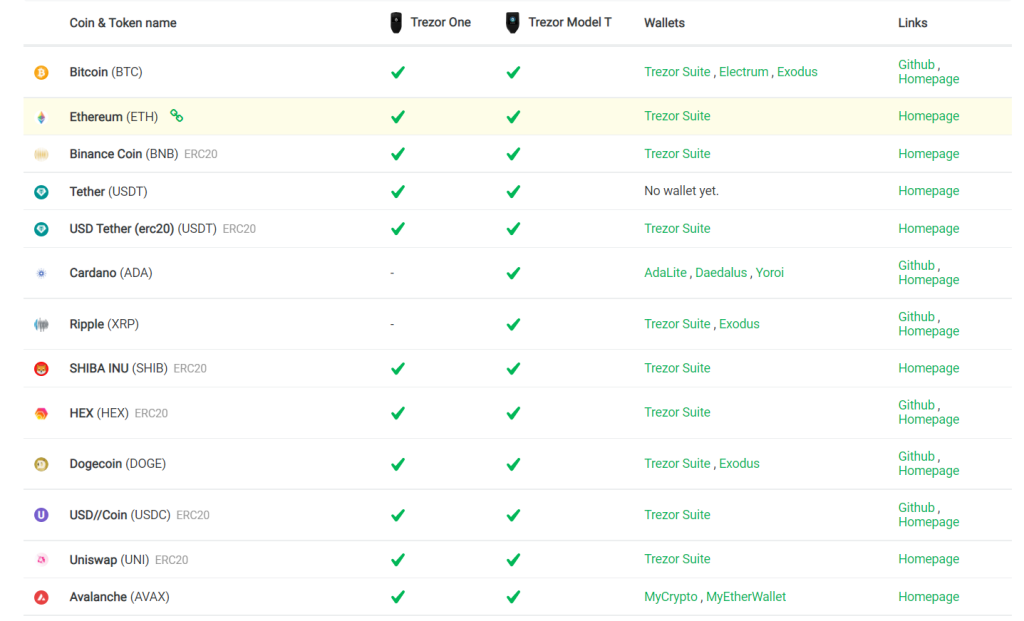Open Trezor Suite link for SHIBA INU
Screen dimensions: 1024x621
(677, 368)
